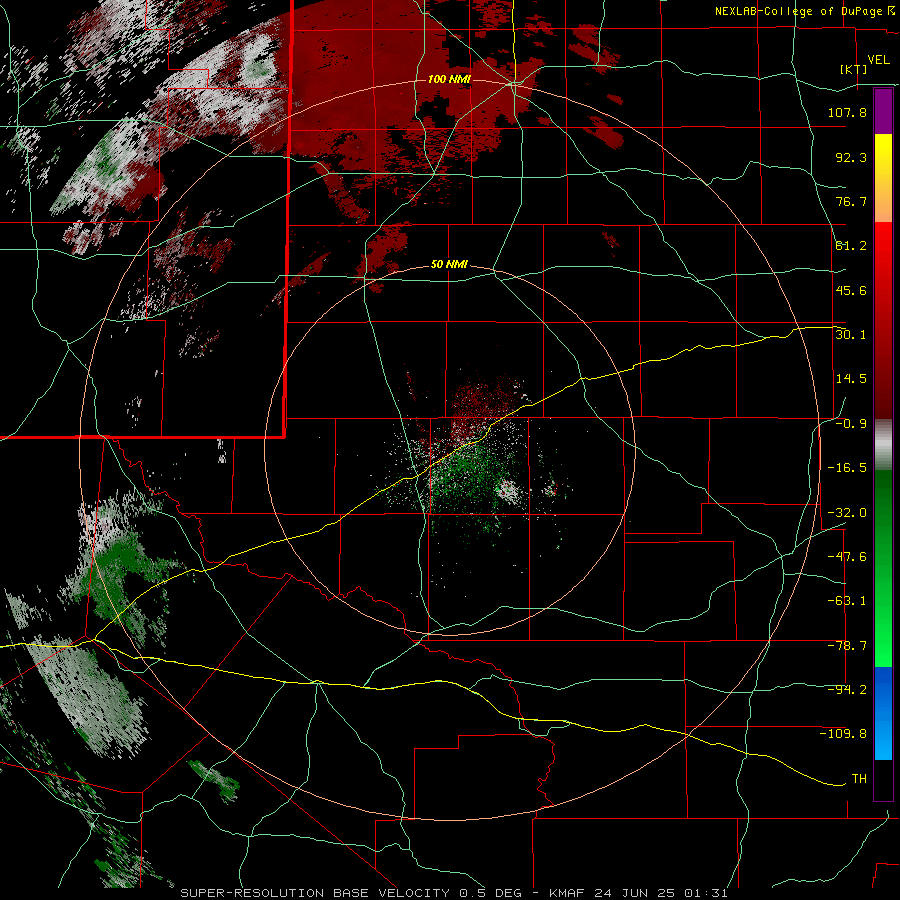Click the 50 NMI range ring label
Screen dimensions: 900x900
coord(449,265)
